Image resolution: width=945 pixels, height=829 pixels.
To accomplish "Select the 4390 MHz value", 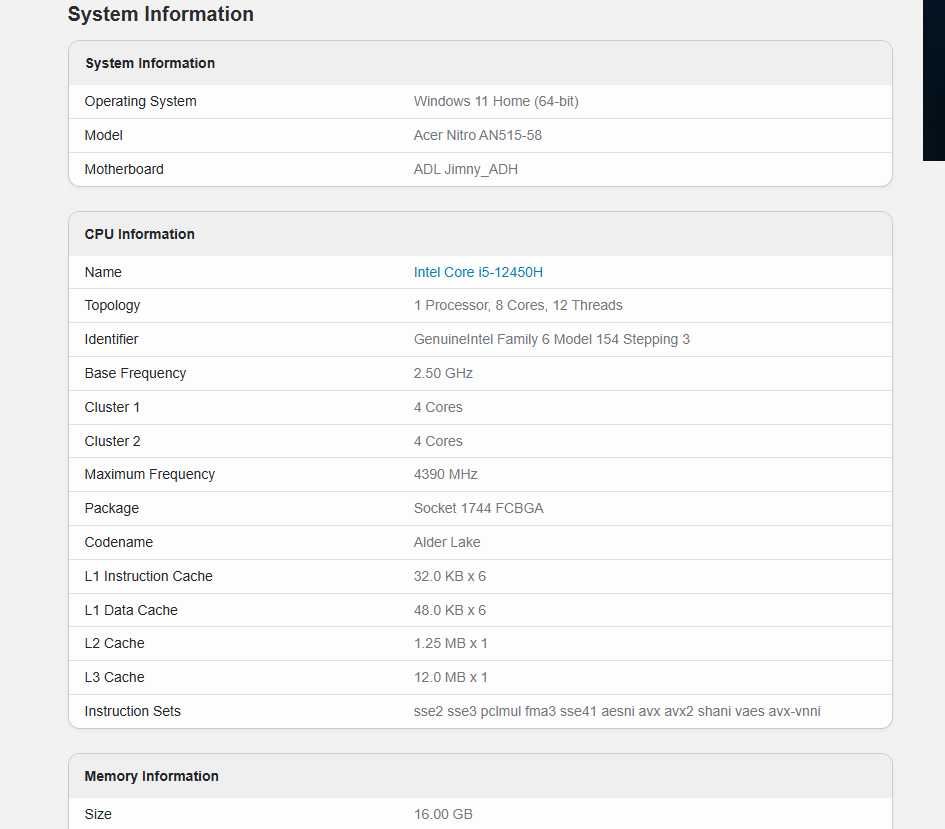I will (445, 474).
